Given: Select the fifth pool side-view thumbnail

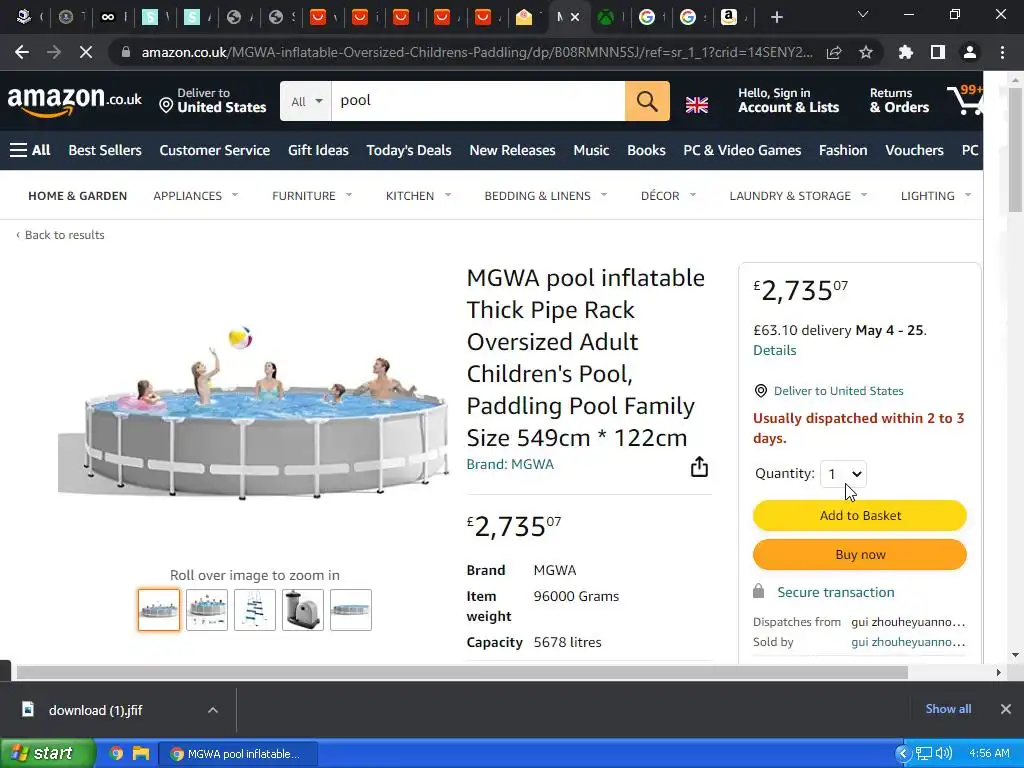Looking at the screenshot, I should (x=351, y=610).
